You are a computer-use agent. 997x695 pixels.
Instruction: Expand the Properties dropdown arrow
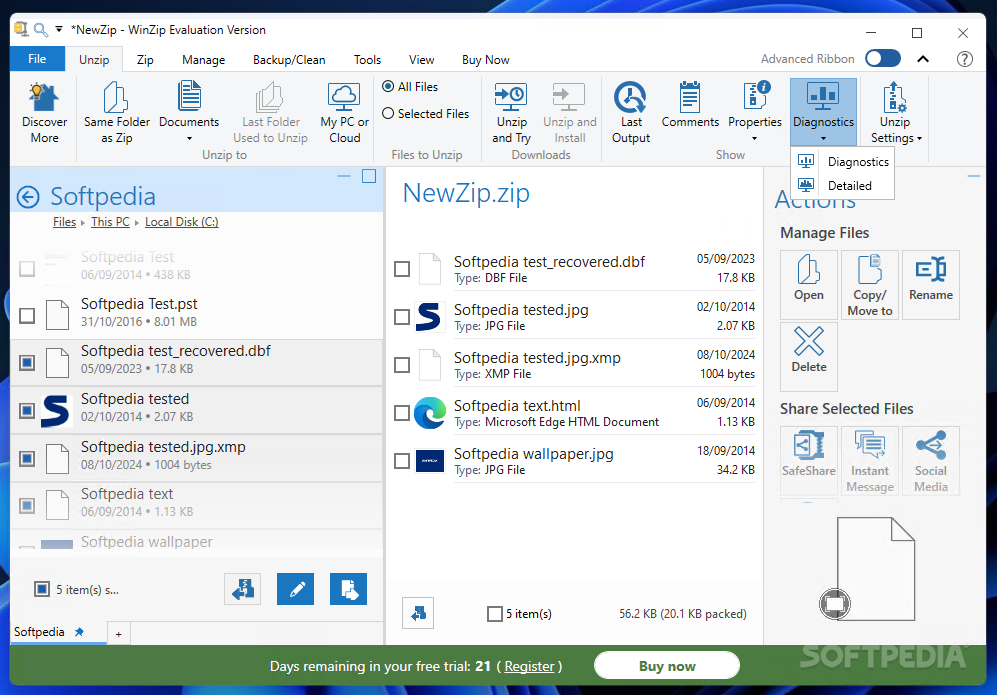point(755,139)
